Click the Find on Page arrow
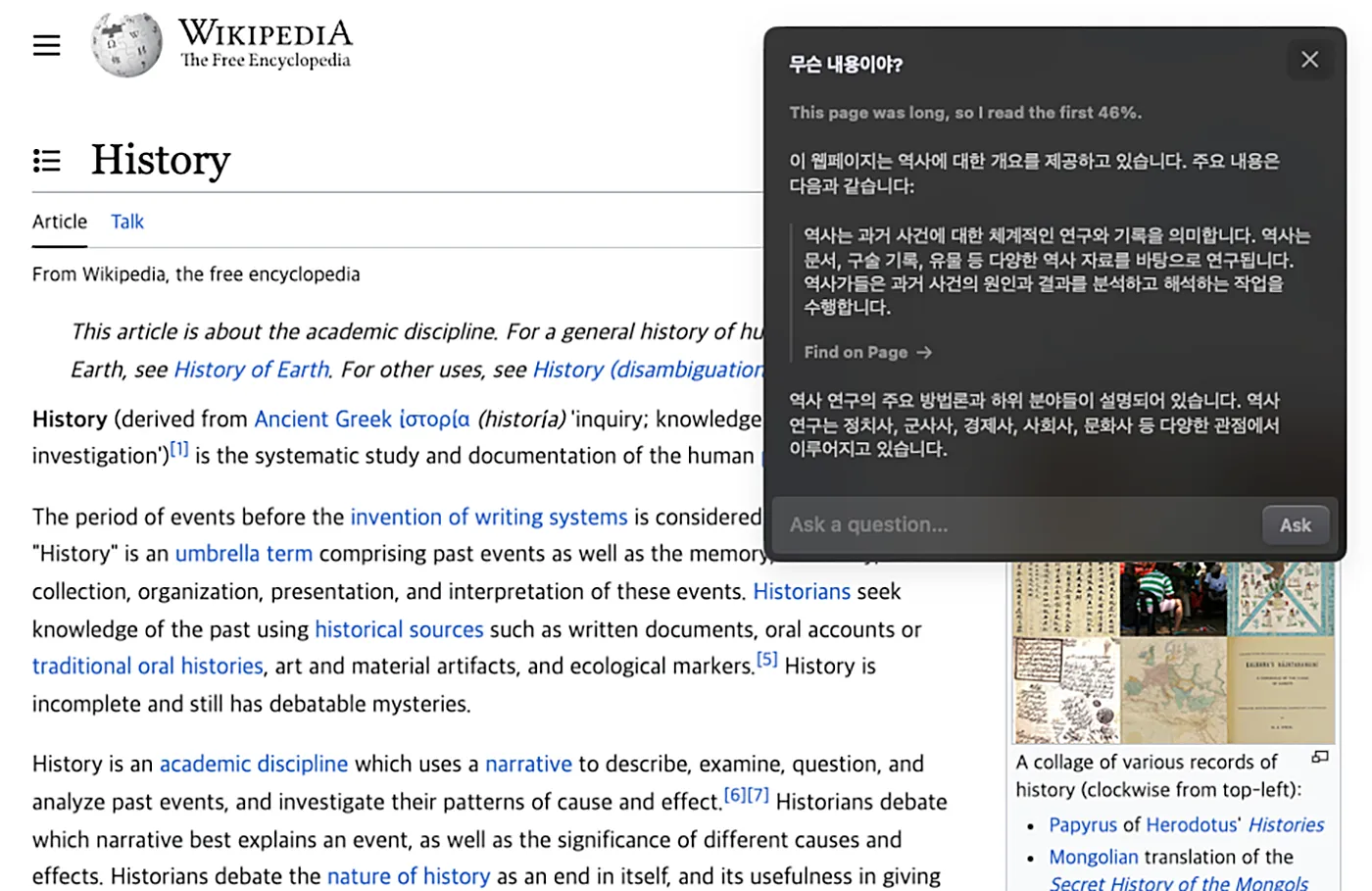This screenshot has width=1372, height=891. tap(866, 352)
